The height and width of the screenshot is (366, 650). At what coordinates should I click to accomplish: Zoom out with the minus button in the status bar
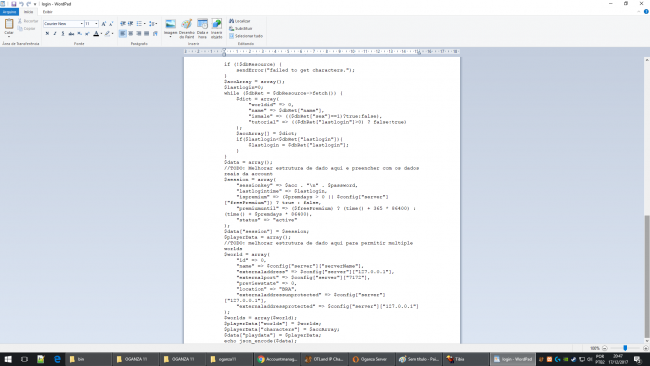click(x=604, y=348)
